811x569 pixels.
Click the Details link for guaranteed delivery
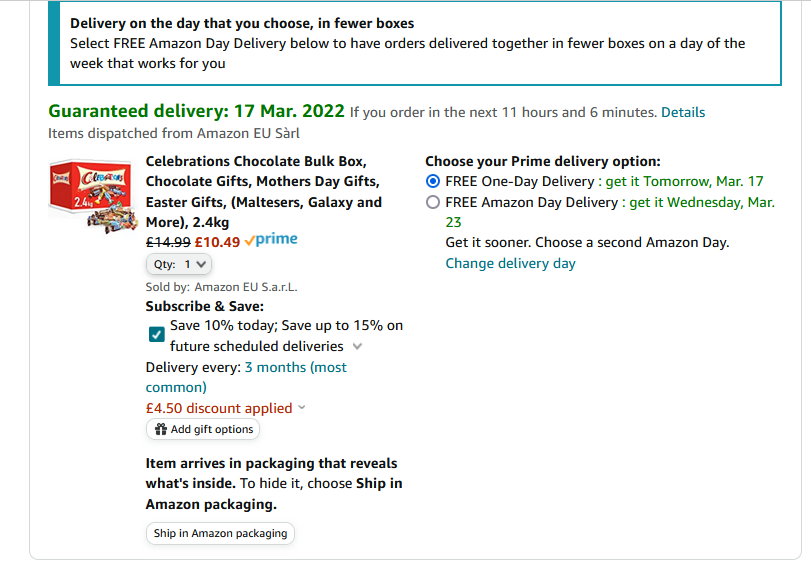[683, 112]
